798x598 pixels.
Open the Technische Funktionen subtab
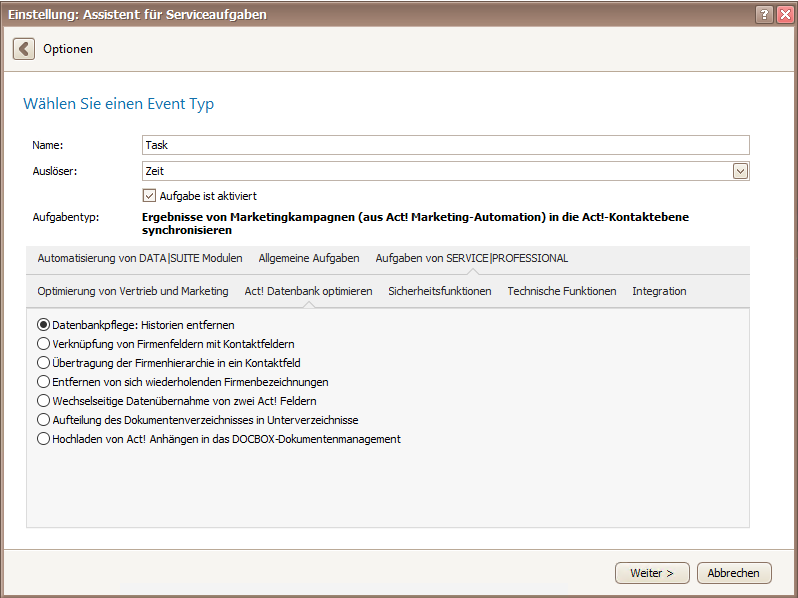pos(562,291)
